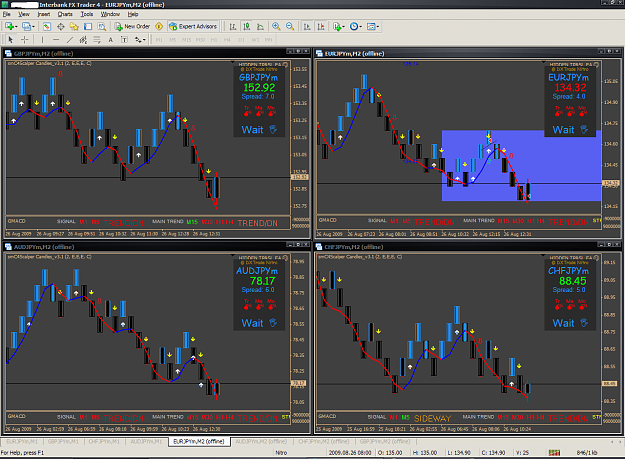
Task: Switch to GBPJPYm,M2 (offline) tab
Action: pos(385,441)
